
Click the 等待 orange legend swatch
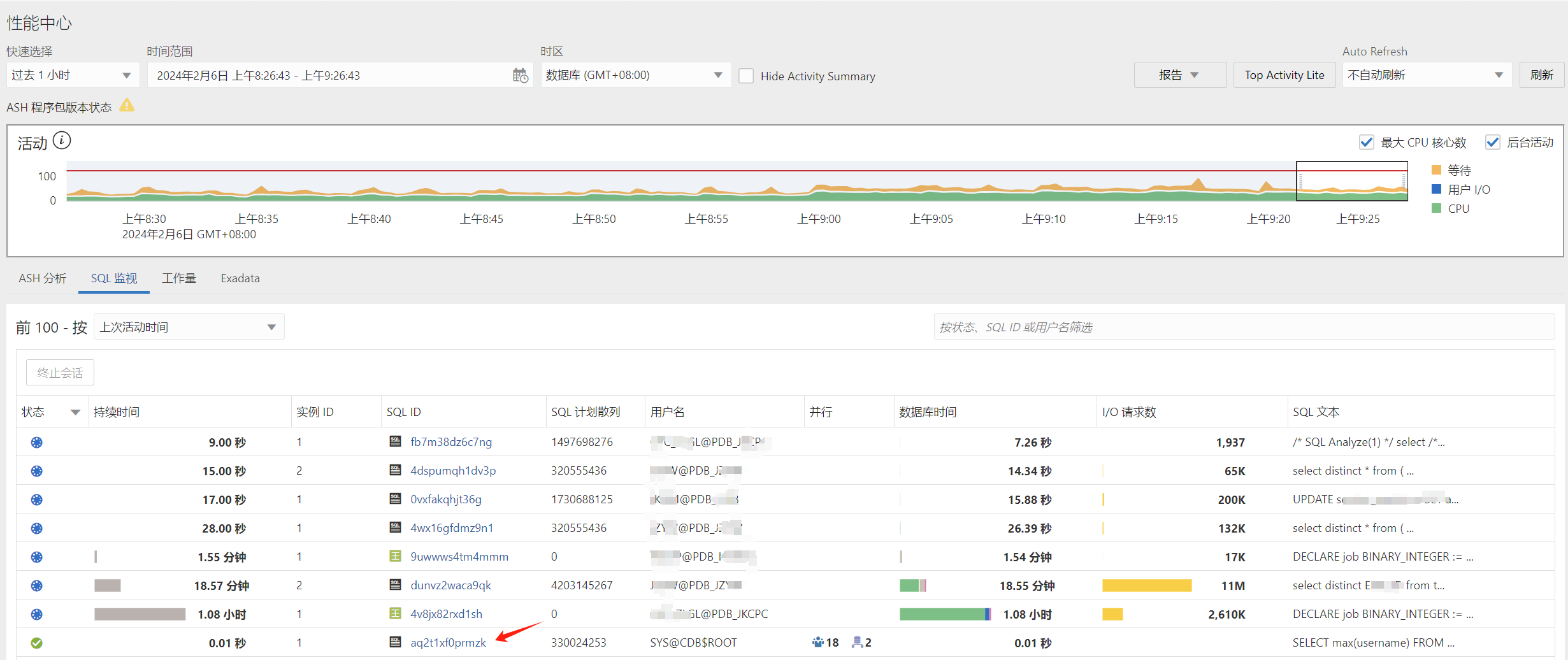(1436, 169)
